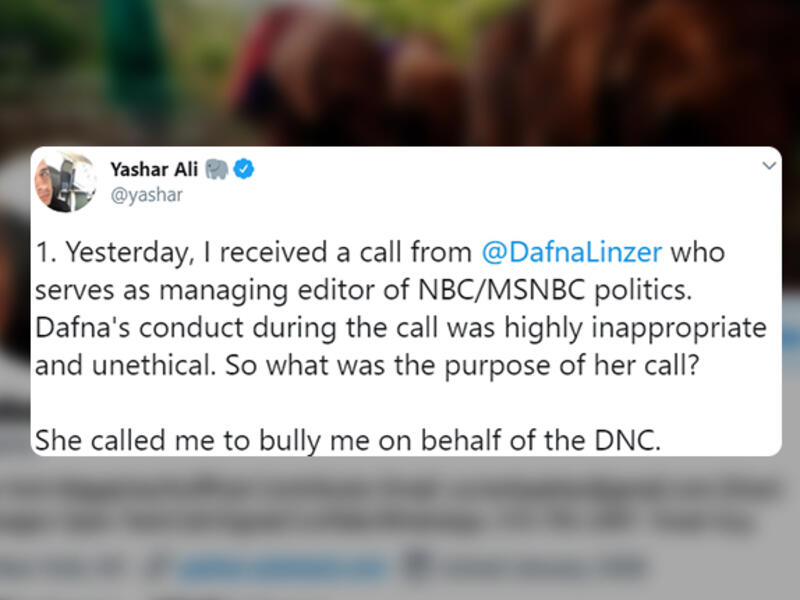Click the line ending 'behalf of the DNC'
The image size is (800, 600).
pos(347,440)
